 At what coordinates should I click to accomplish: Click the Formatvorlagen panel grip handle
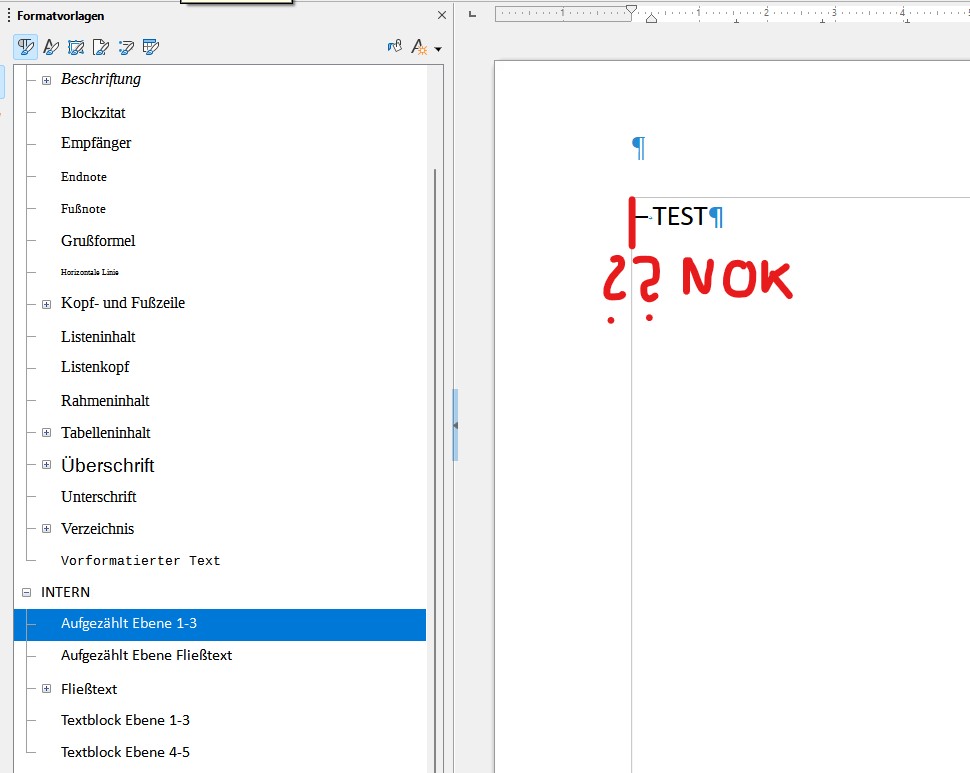(9, 15)
